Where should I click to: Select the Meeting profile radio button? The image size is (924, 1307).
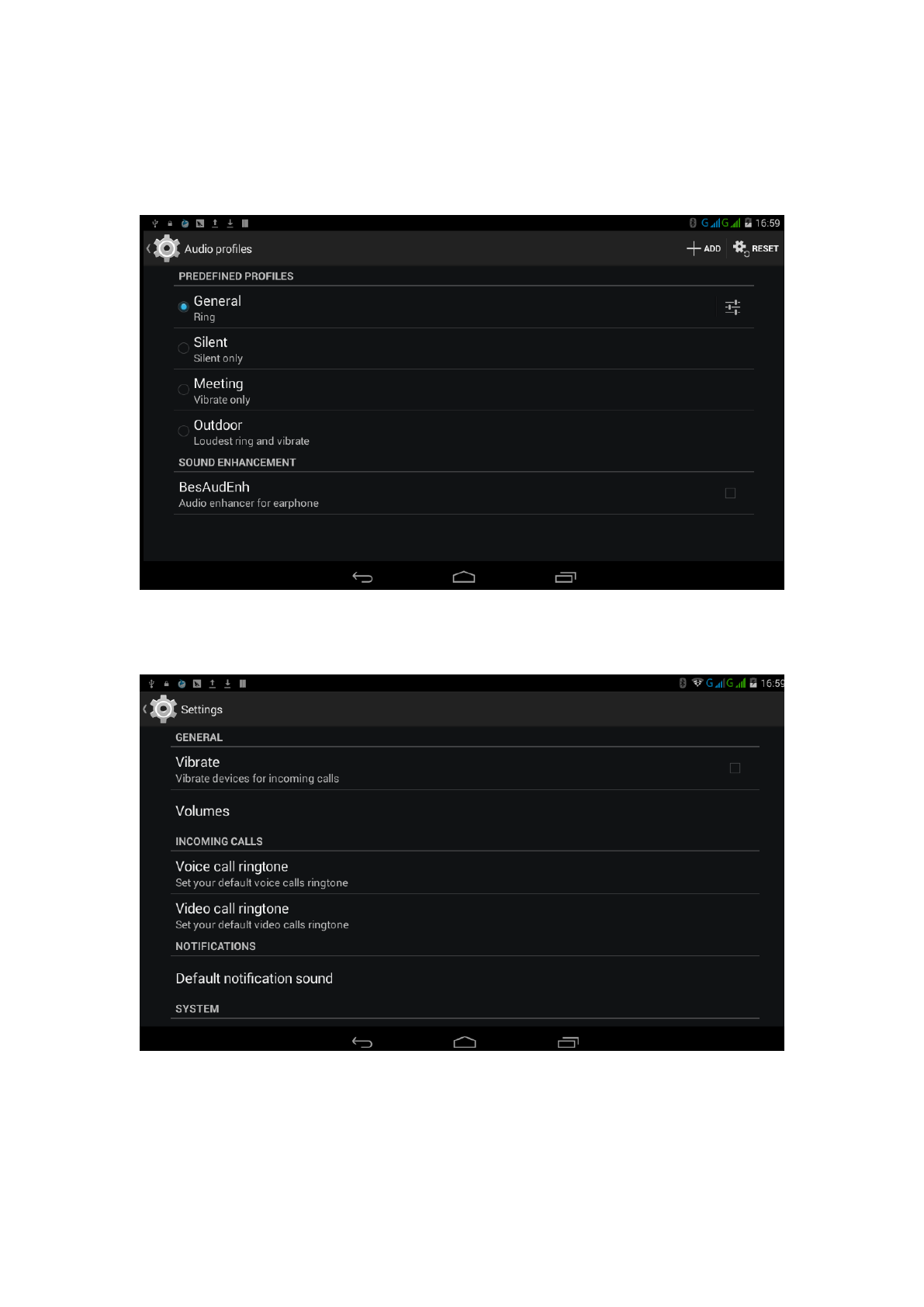coord(184,390)
